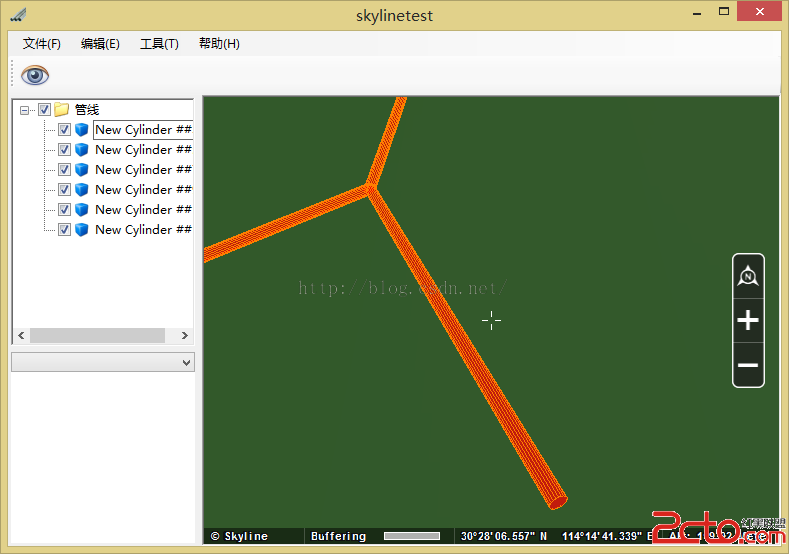Image resolution: width=789 pixels, height=554 pixels.
Task: Maximize the skylinetest window
Action: [x=724, y=12]
